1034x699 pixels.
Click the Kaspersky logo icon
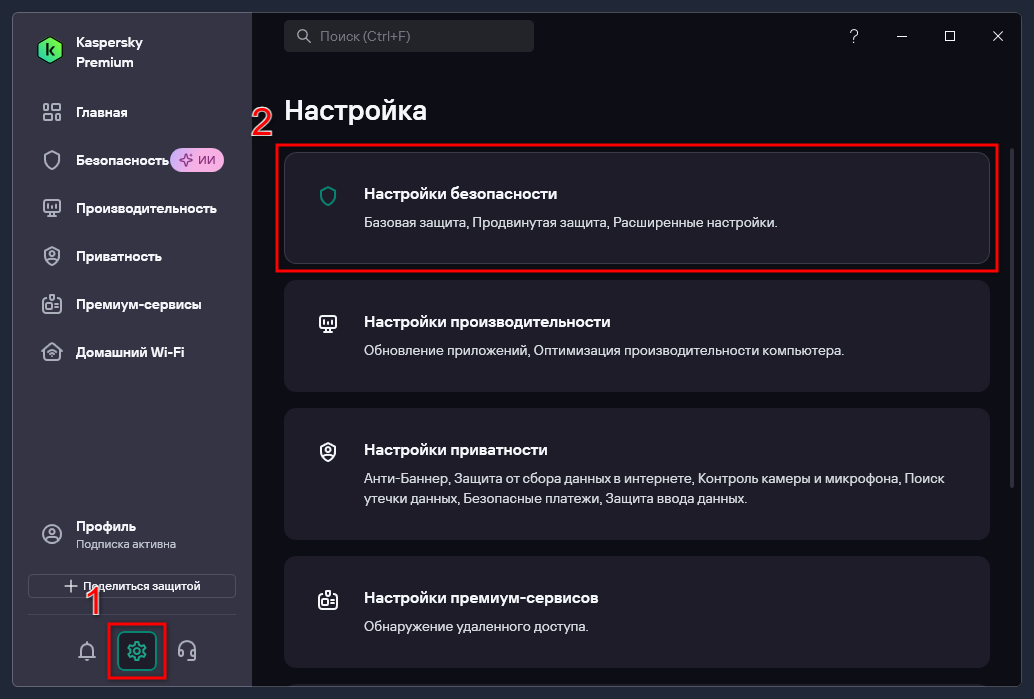(x=49, y=51)
